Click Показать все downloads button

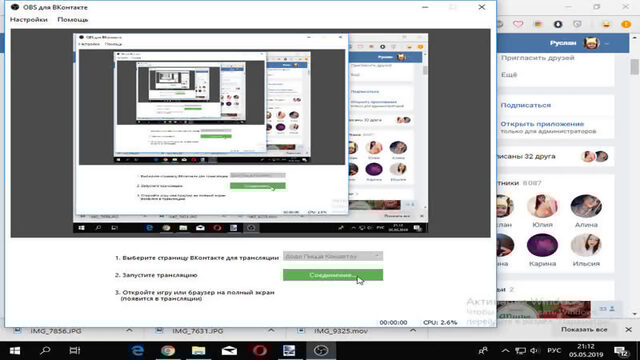[584, 329]
